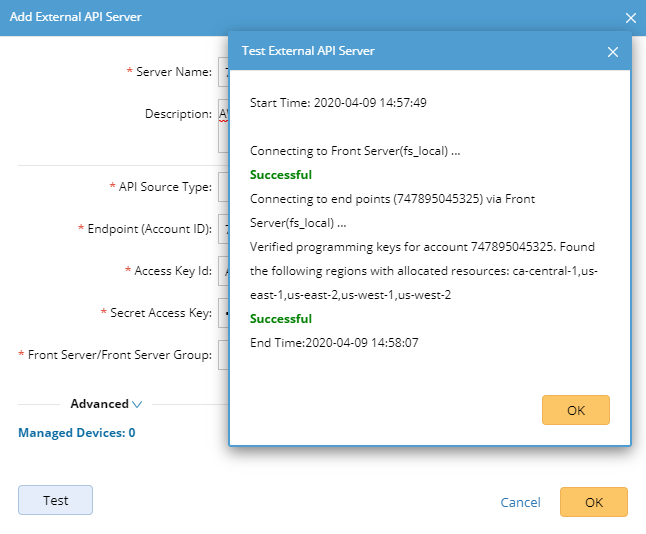Close the Test External API Server dialog
Viewport: 646px width, 534px height.
click(613, 51)
